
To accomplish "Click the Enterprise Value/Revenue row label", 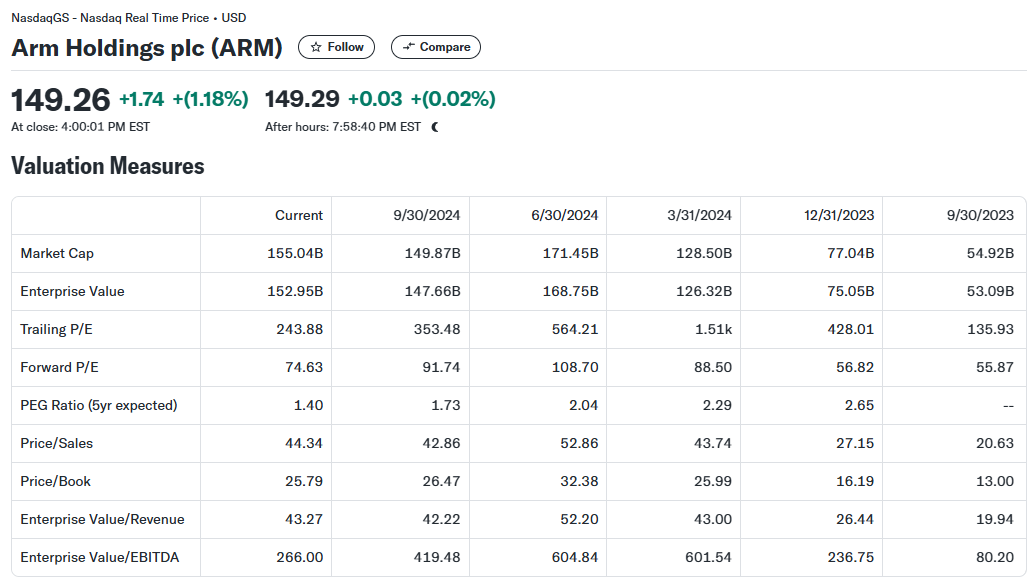I will (x=102, y=519).
